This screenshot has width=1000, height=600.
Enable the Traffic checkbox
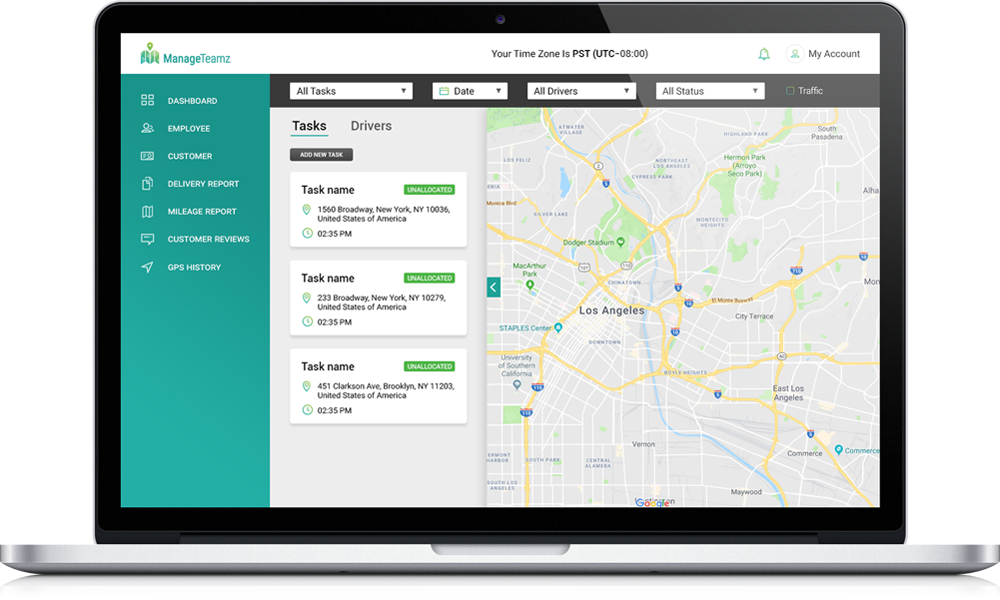pyautogui.click(x=790, y=91)
